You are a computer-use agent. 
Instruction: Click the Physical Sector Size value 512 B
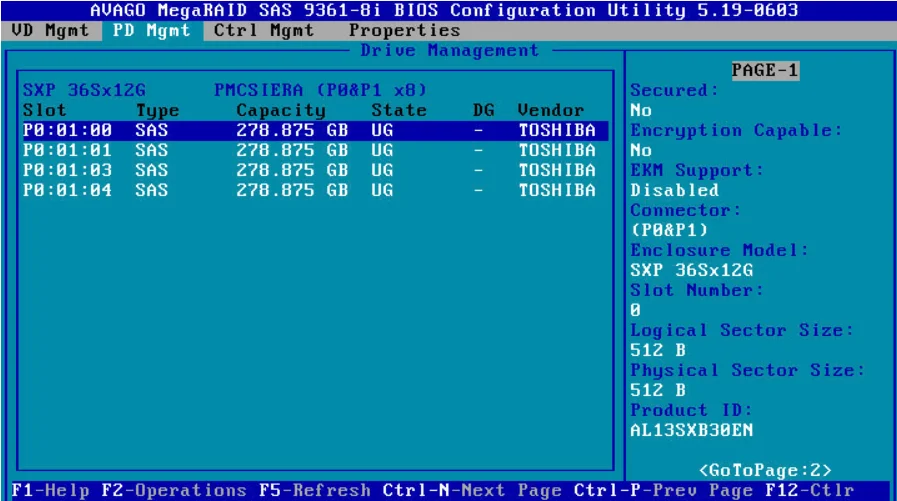point(658,390)
